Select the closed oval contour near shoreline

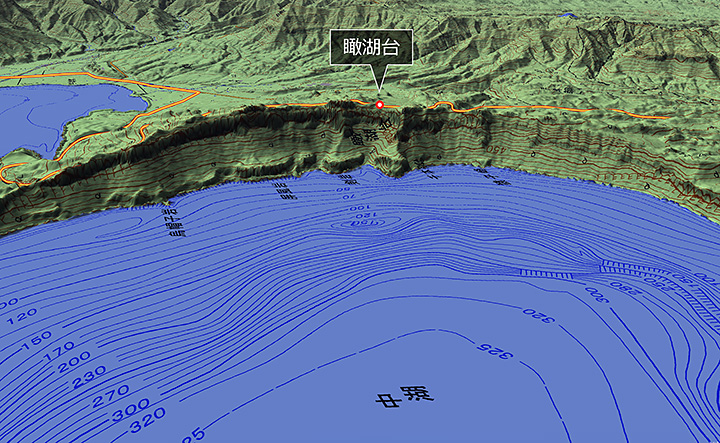coord(362,222)
